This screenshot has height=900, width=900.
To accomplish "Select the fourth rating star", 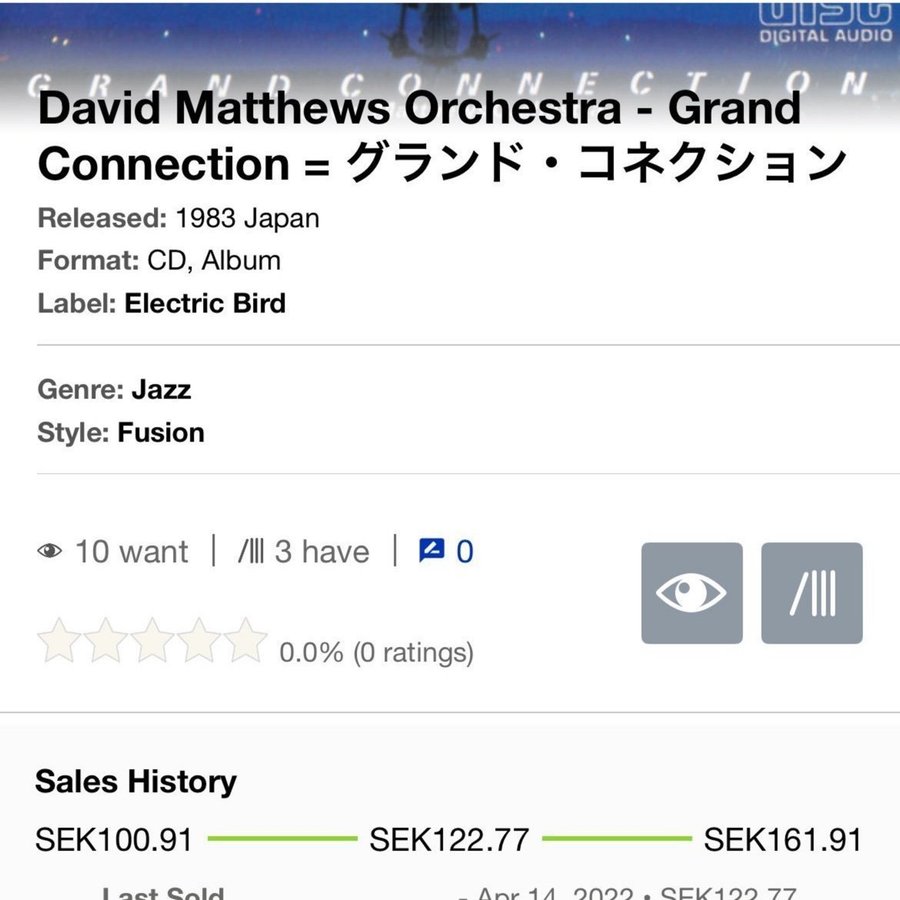I will click(x=199, y=641).
